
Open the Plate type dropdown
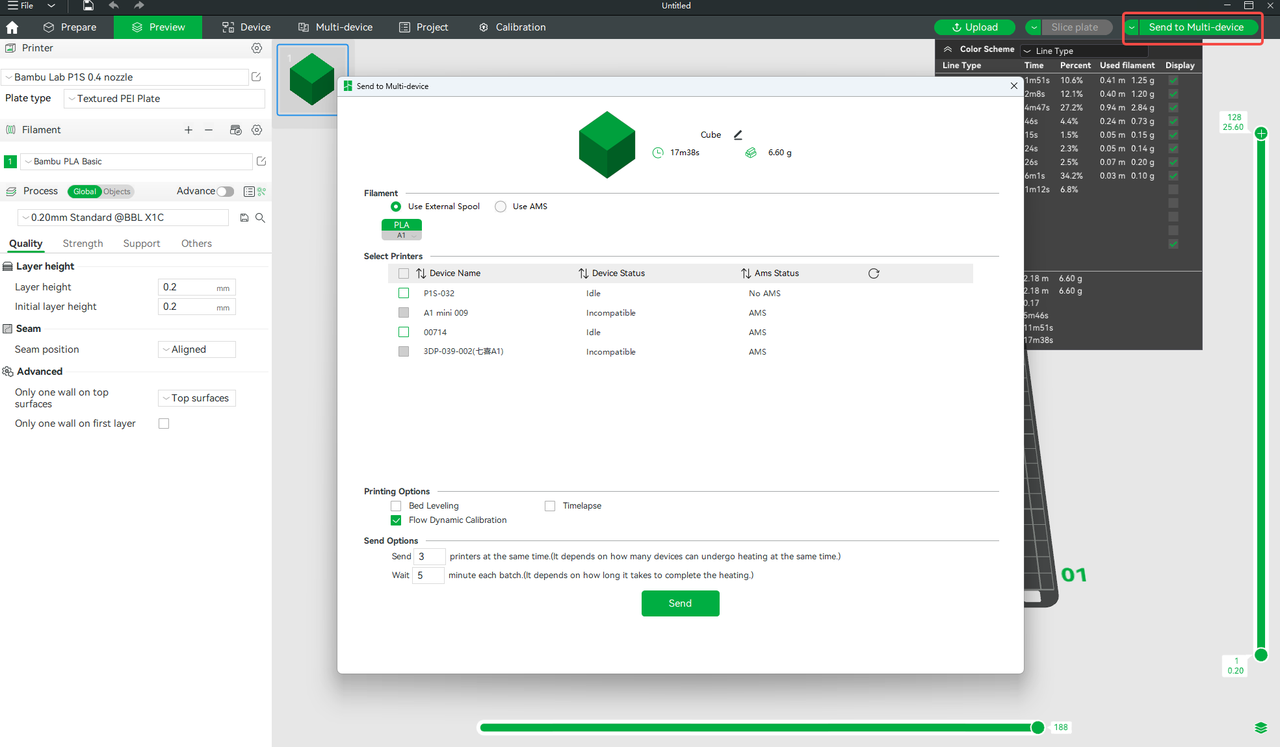(x=164, y=99)
